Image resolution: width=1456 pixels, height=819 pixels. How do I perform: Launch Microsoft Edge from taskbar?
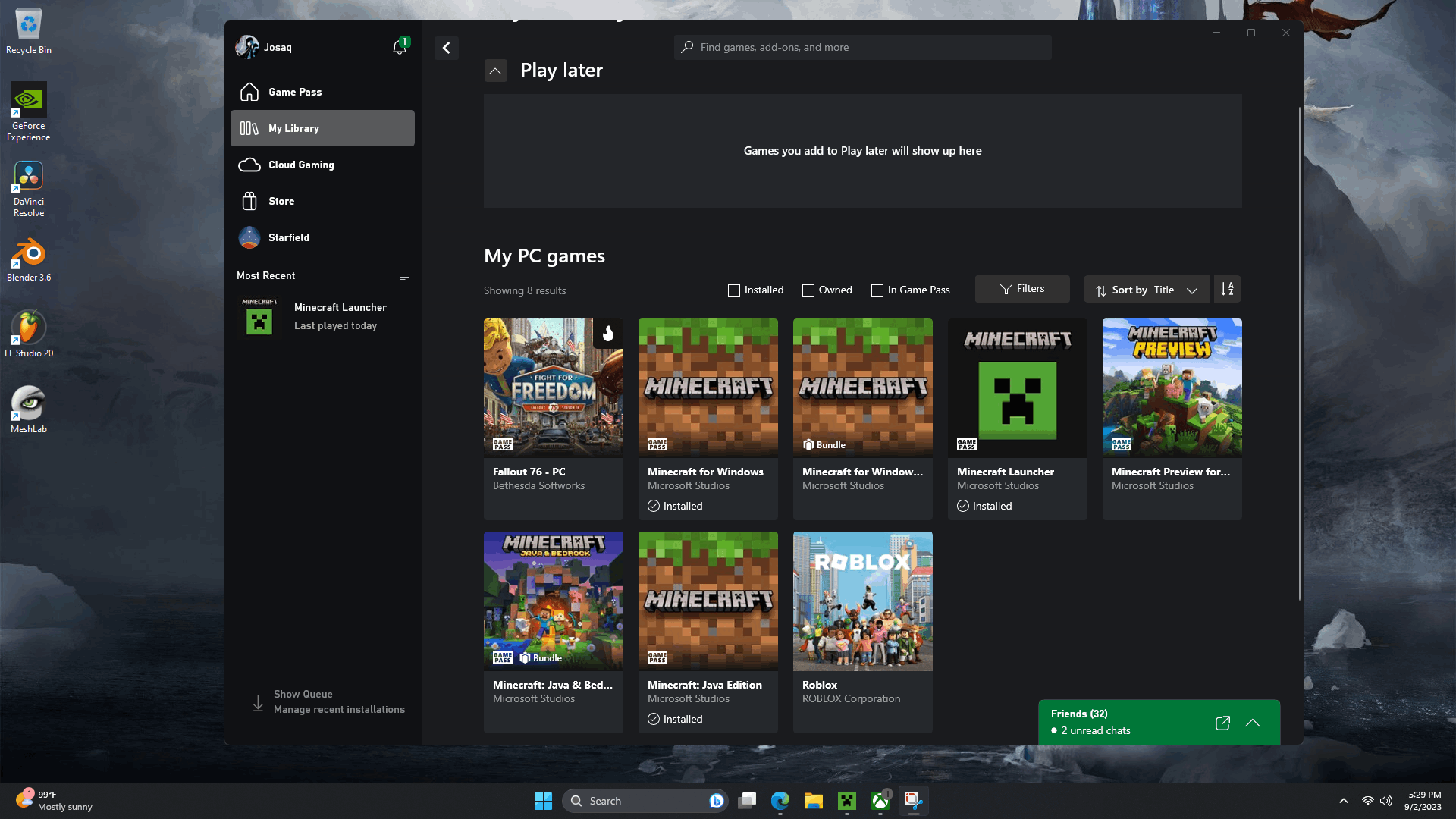point(780,801)
